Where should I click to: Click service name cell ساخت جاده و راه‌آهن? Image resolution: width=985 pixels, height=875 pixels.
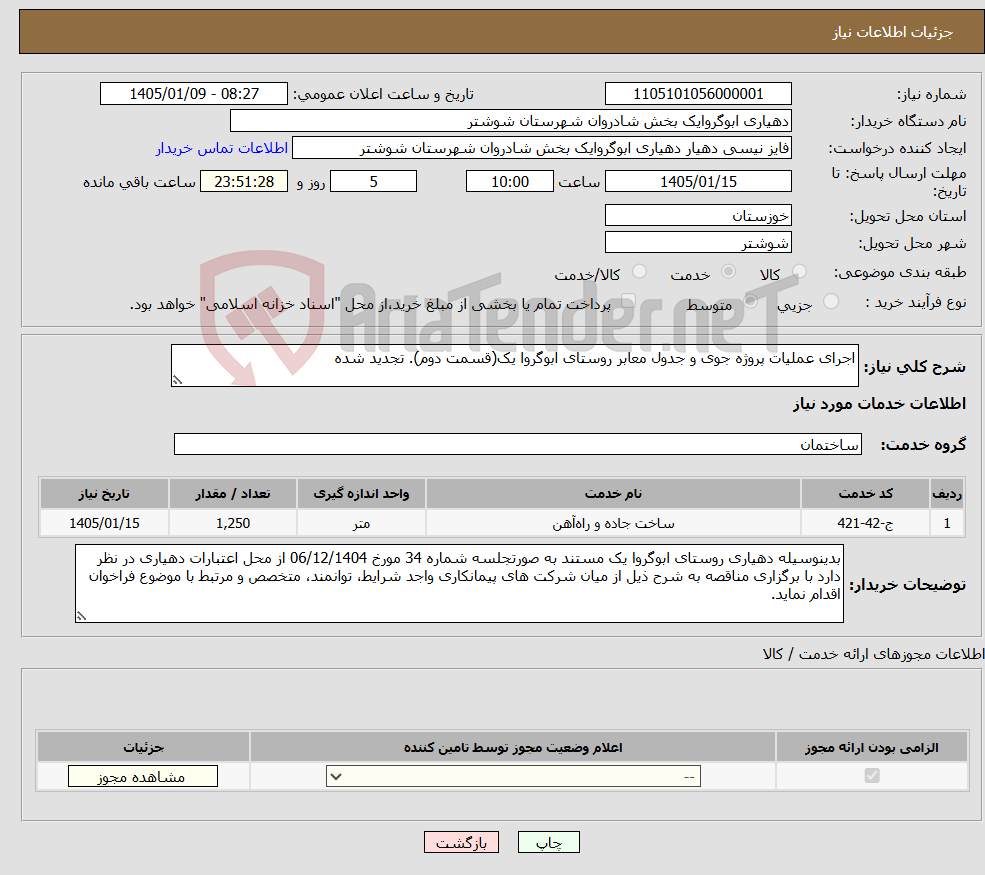click(613, 523)
